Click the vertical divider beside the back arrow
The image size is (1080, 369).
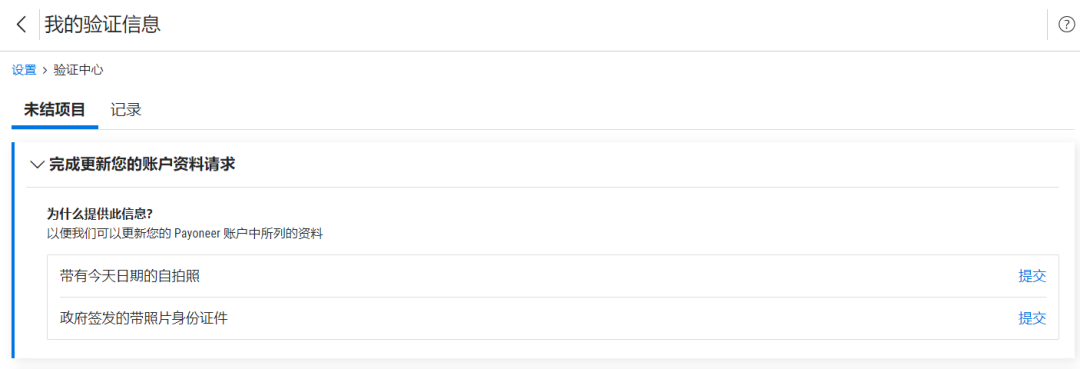point(39,25)
